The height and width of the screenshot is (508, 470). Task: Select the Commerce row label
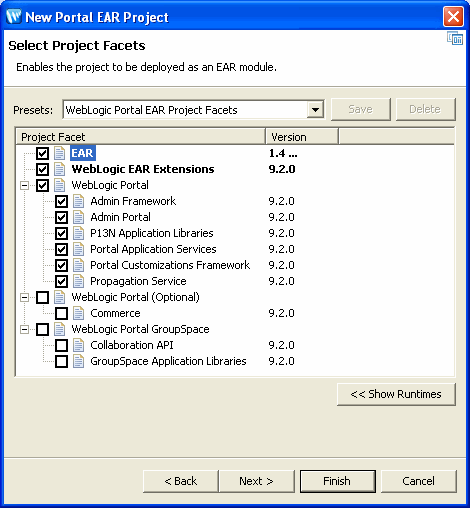click(x=115, y=313)
